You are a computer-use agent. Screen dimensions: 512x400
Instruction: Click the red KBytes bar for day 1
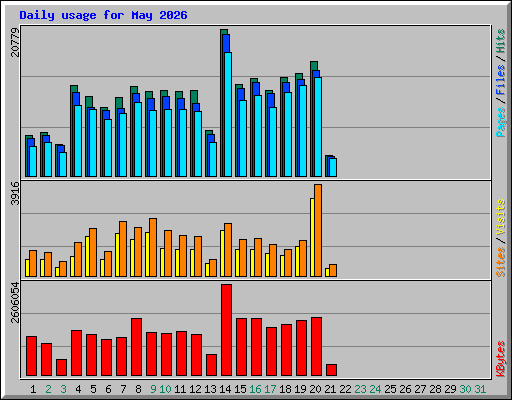click(31, 356)
